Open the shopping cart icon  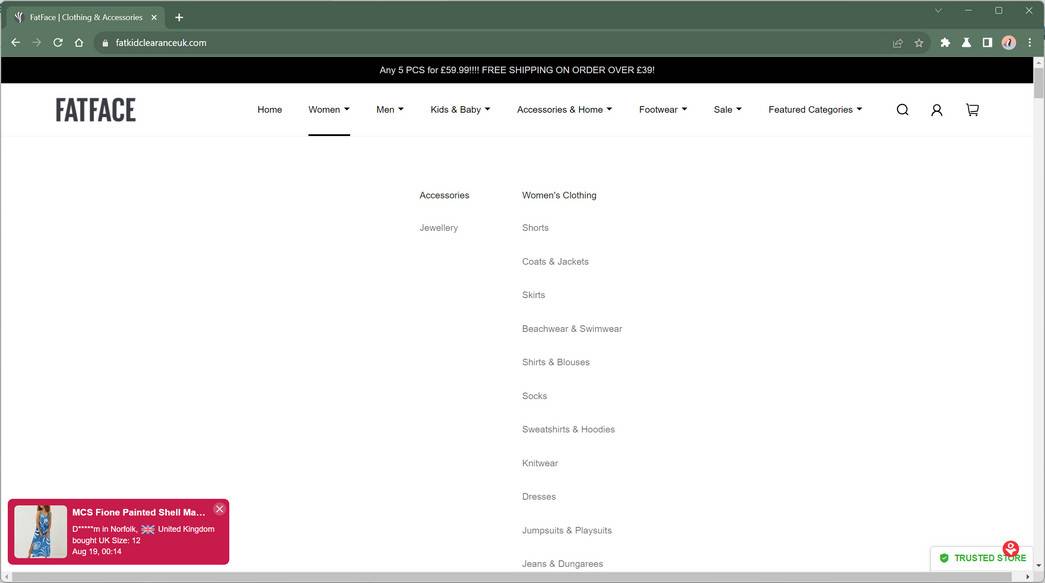click(x=972, y=110)
